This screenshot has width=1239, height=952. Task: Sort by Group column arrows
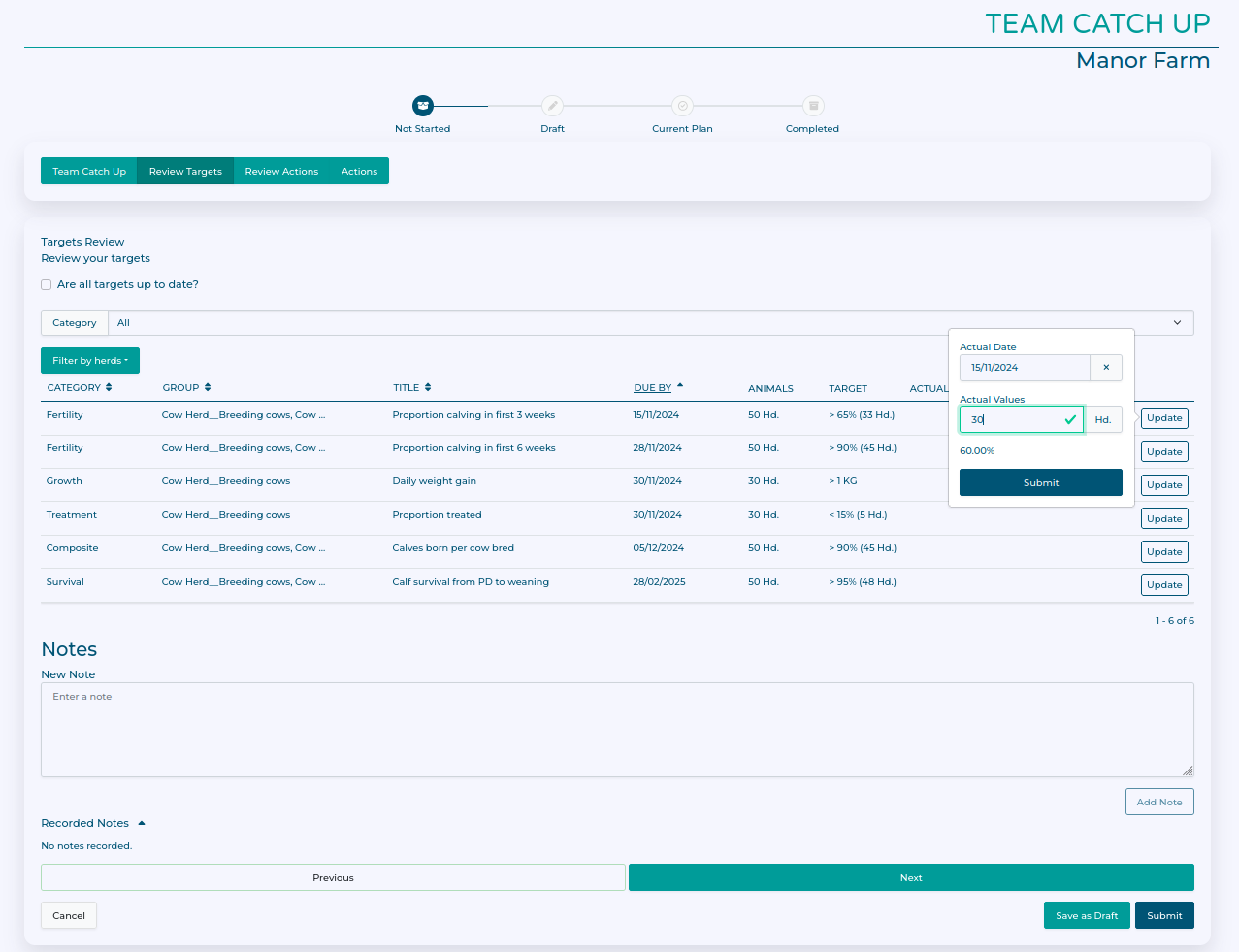208,388
